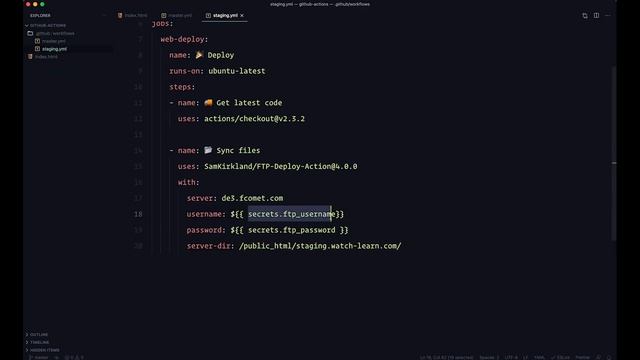Click the highlighted secrets.ftp_username text
Image resolution: width=640 pixels, height=360 pixels.
(291, 214)
